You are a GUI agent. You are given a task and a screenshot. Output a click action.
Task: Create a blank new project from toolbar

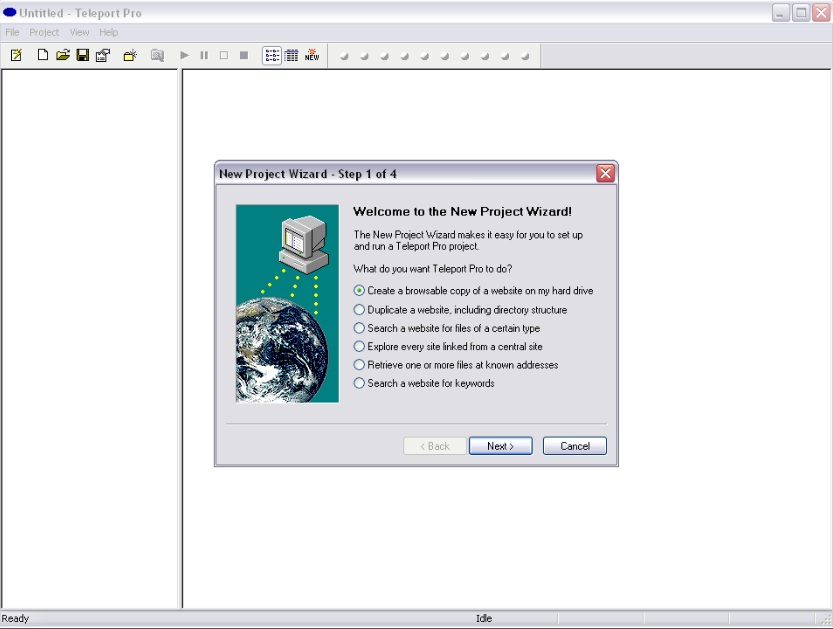tap(43, 55)
